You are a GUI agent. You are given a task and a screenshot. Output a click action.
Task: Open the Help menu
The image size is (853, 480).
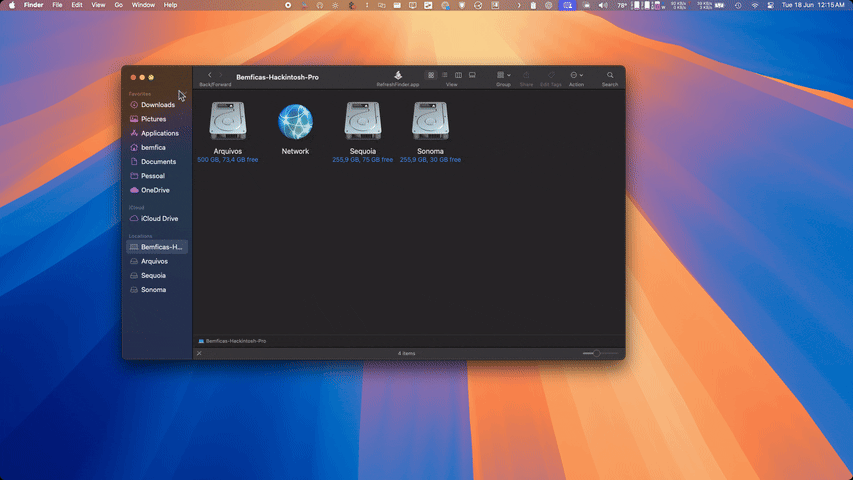[x=170, y=5]
